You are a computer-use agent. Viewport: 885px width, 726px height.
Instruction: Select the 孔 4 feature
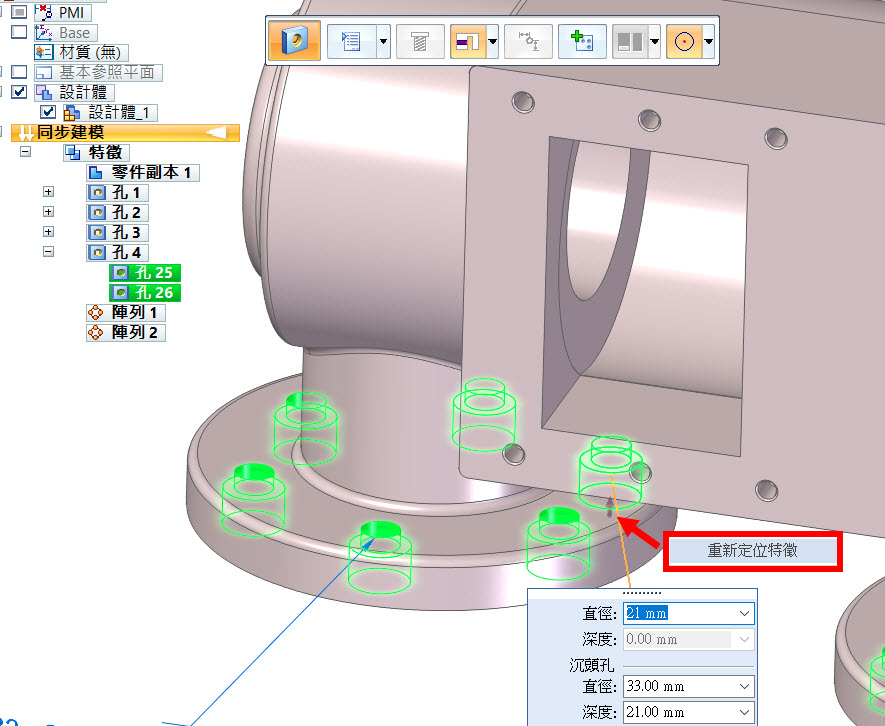point(117,252)
